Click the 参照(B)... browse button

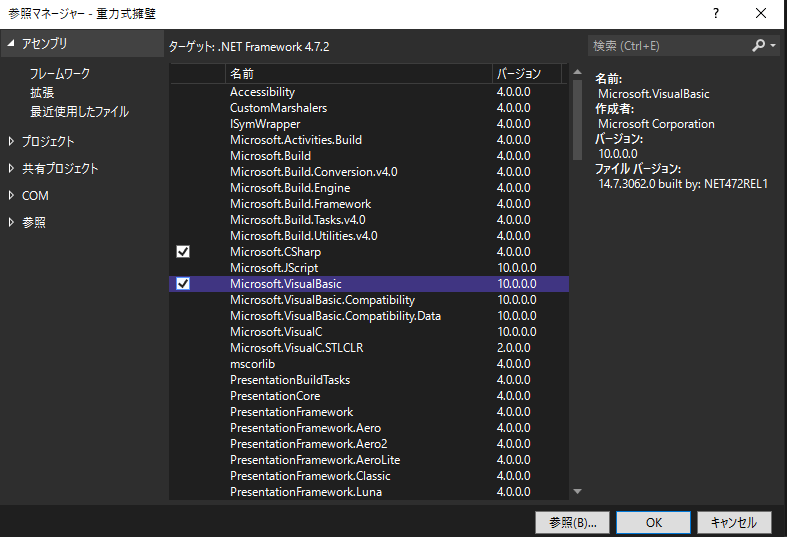pos(572,522)
